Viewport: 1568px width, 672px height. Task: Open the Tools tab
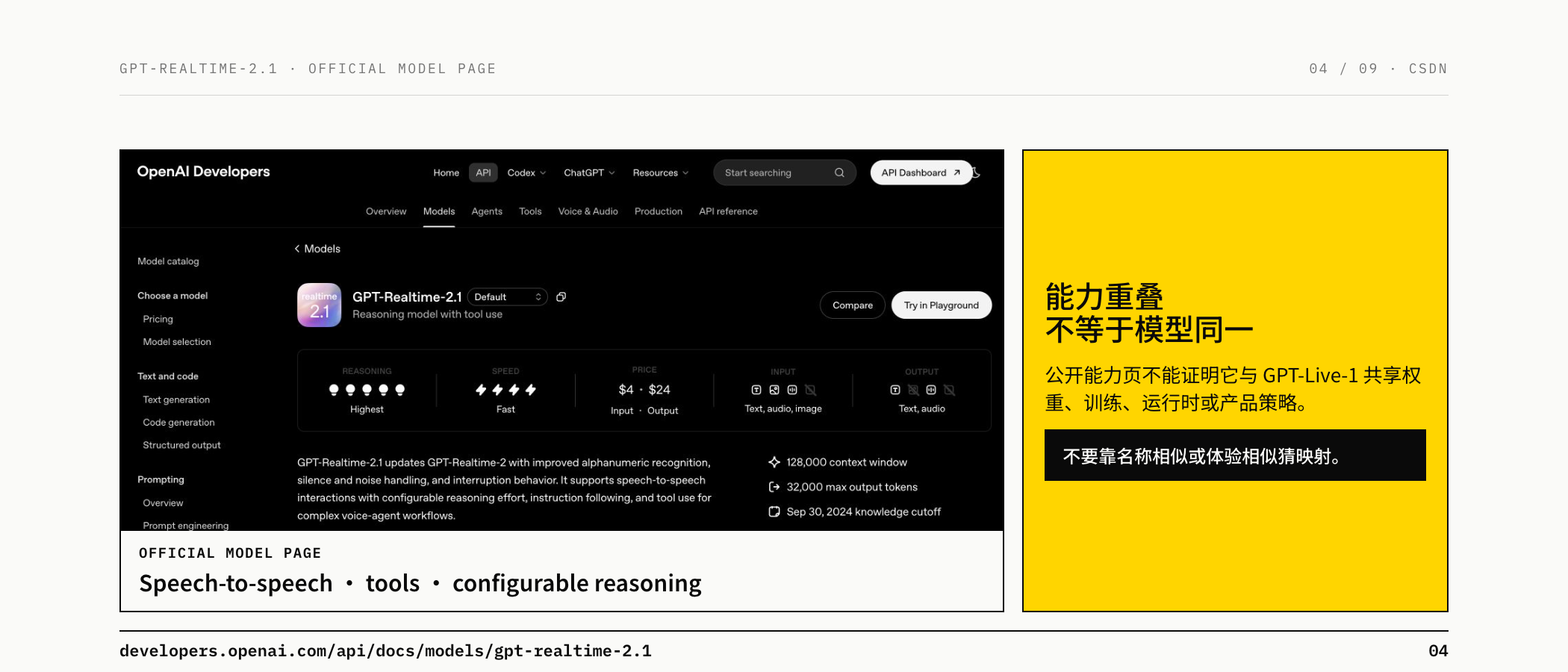(x=530, y=211)
